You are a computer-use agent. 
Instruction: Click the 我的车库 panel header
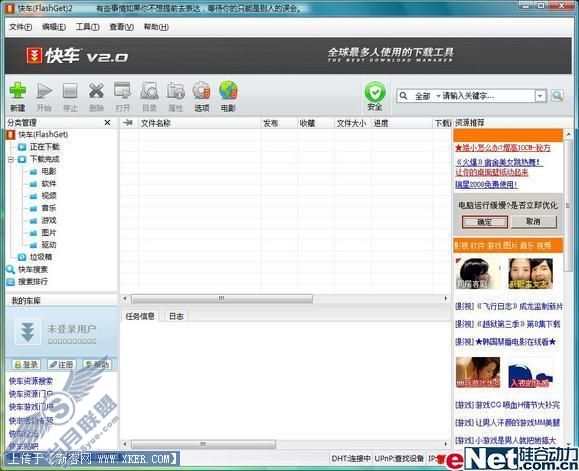coord(61,301)
